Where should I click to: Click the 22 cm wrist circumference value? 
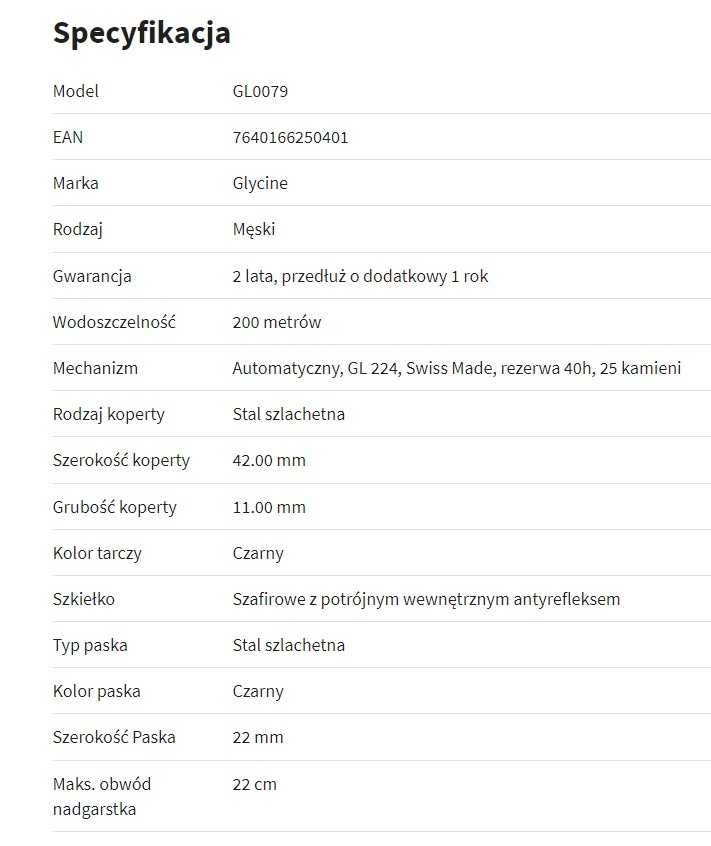click(x=255, y=784)
